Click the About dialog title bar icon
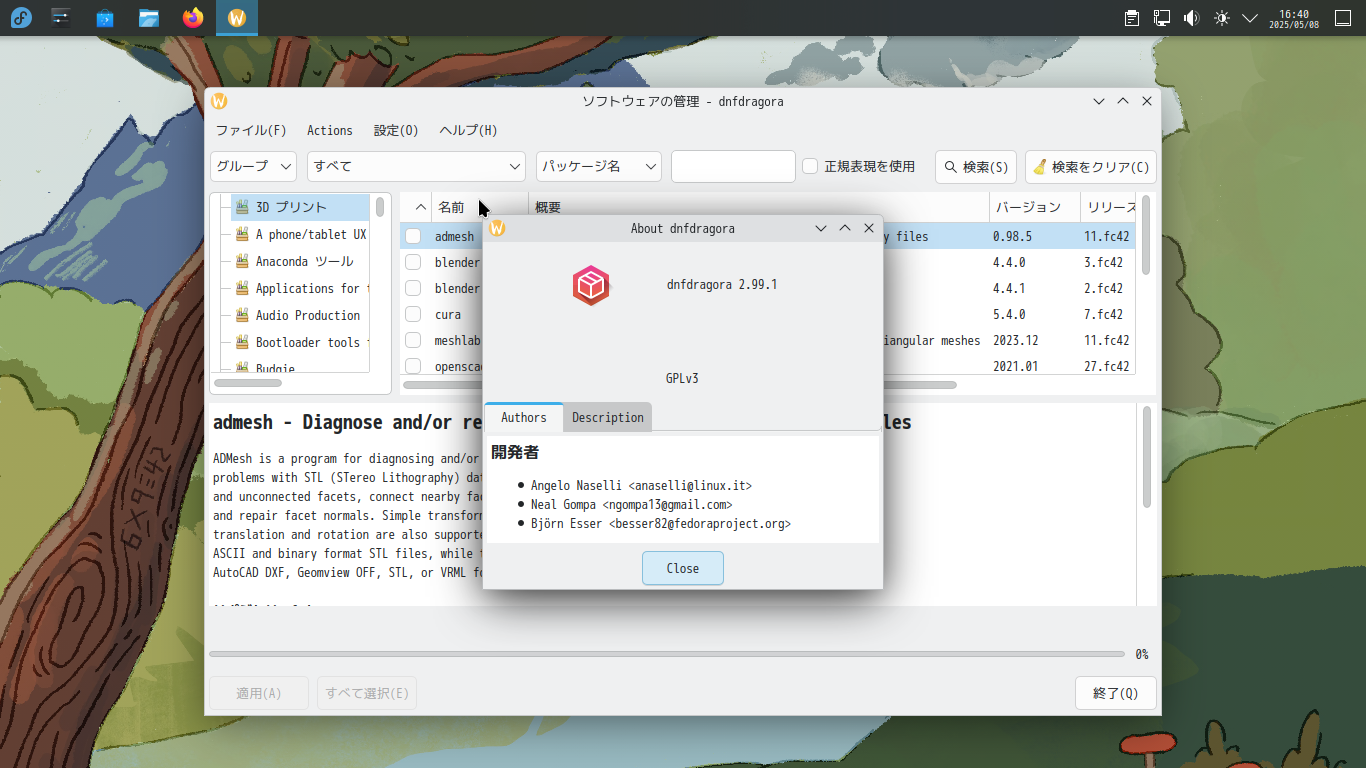 point(497,228)
